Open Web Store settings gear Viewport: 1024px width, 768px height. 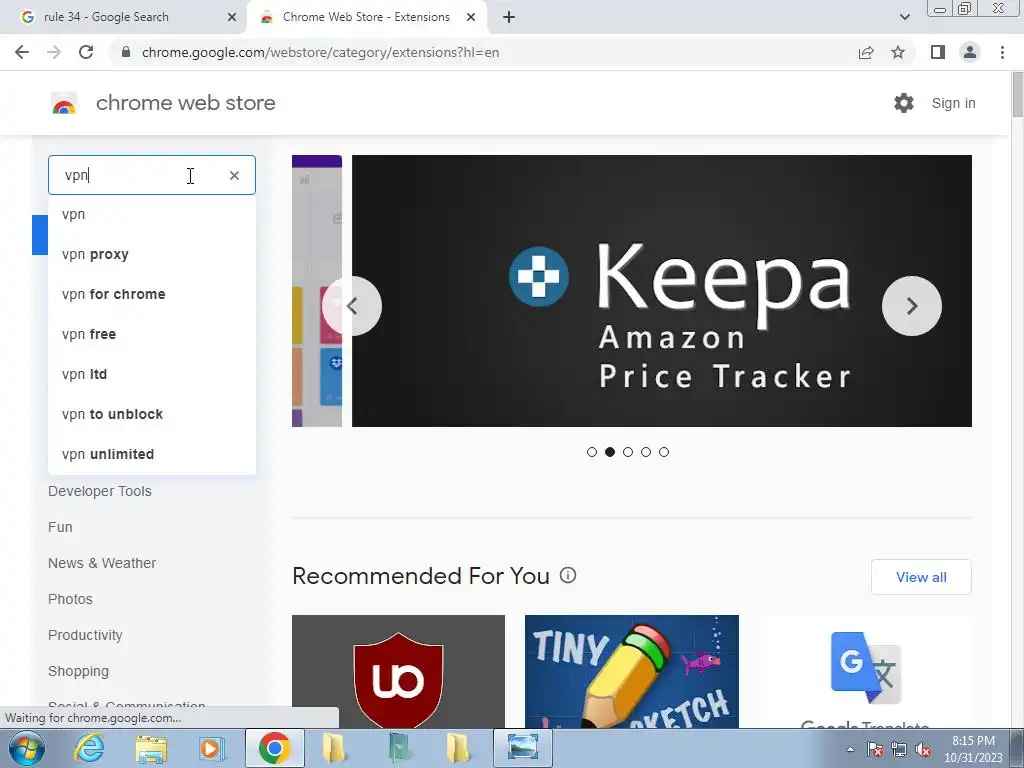[904, 103]
